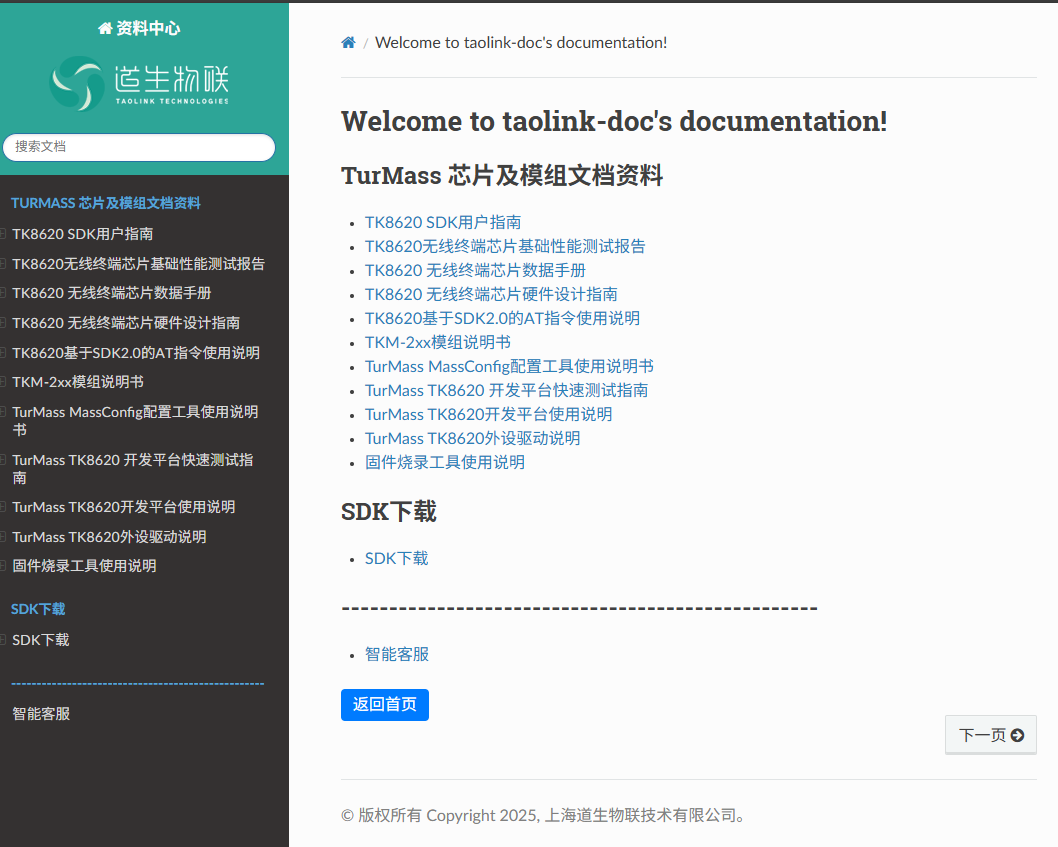
Task: Click the SDK下载 section heading
Action: pyautogui.click(x=389, y=512)
